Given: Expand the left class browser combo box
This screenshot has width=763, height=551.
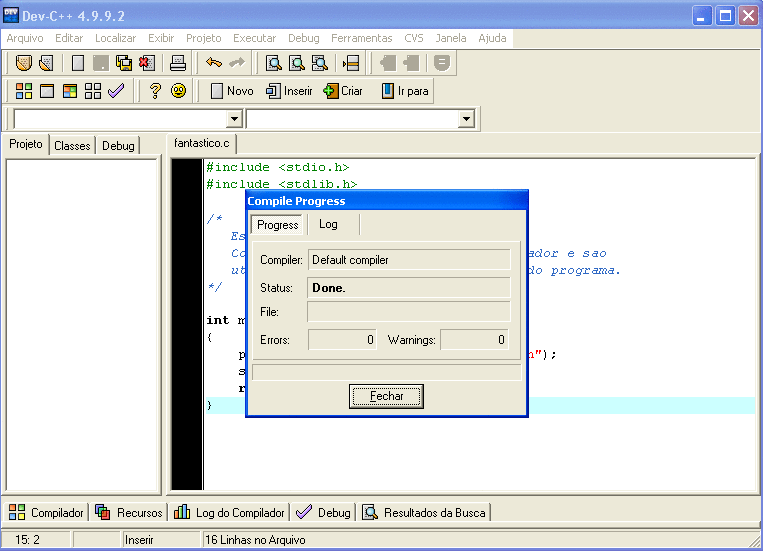Looking at the screenshot, I should (234, 119).
